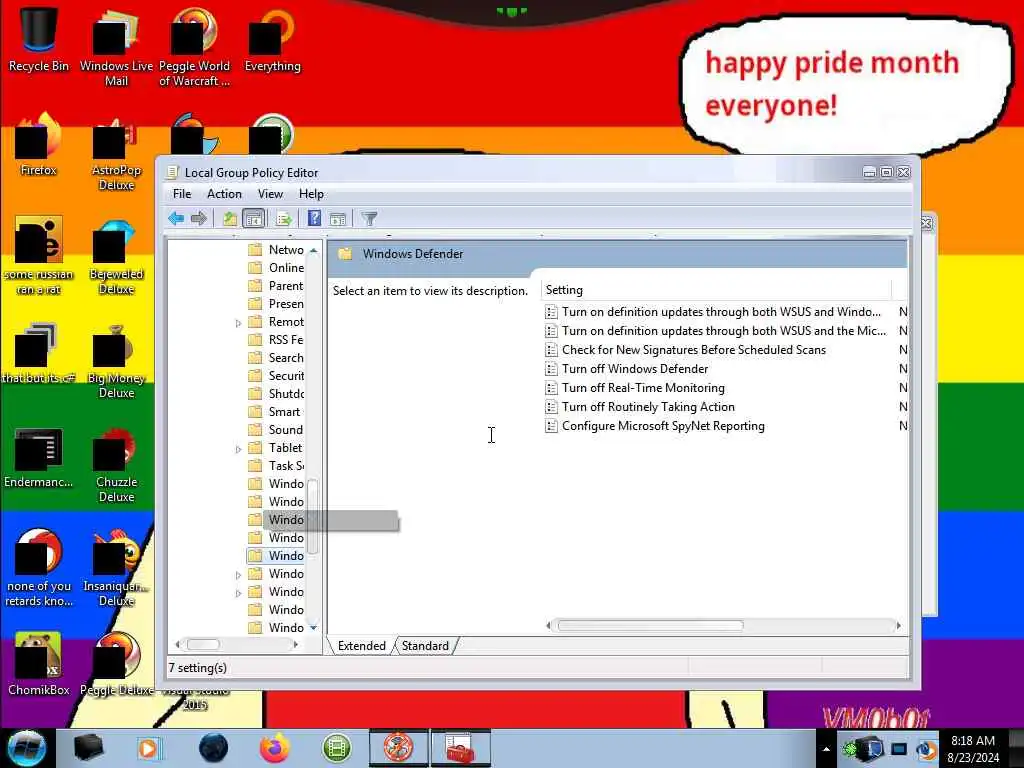Click the Bejeweled Deluxe desktop icon

(116, 256)
